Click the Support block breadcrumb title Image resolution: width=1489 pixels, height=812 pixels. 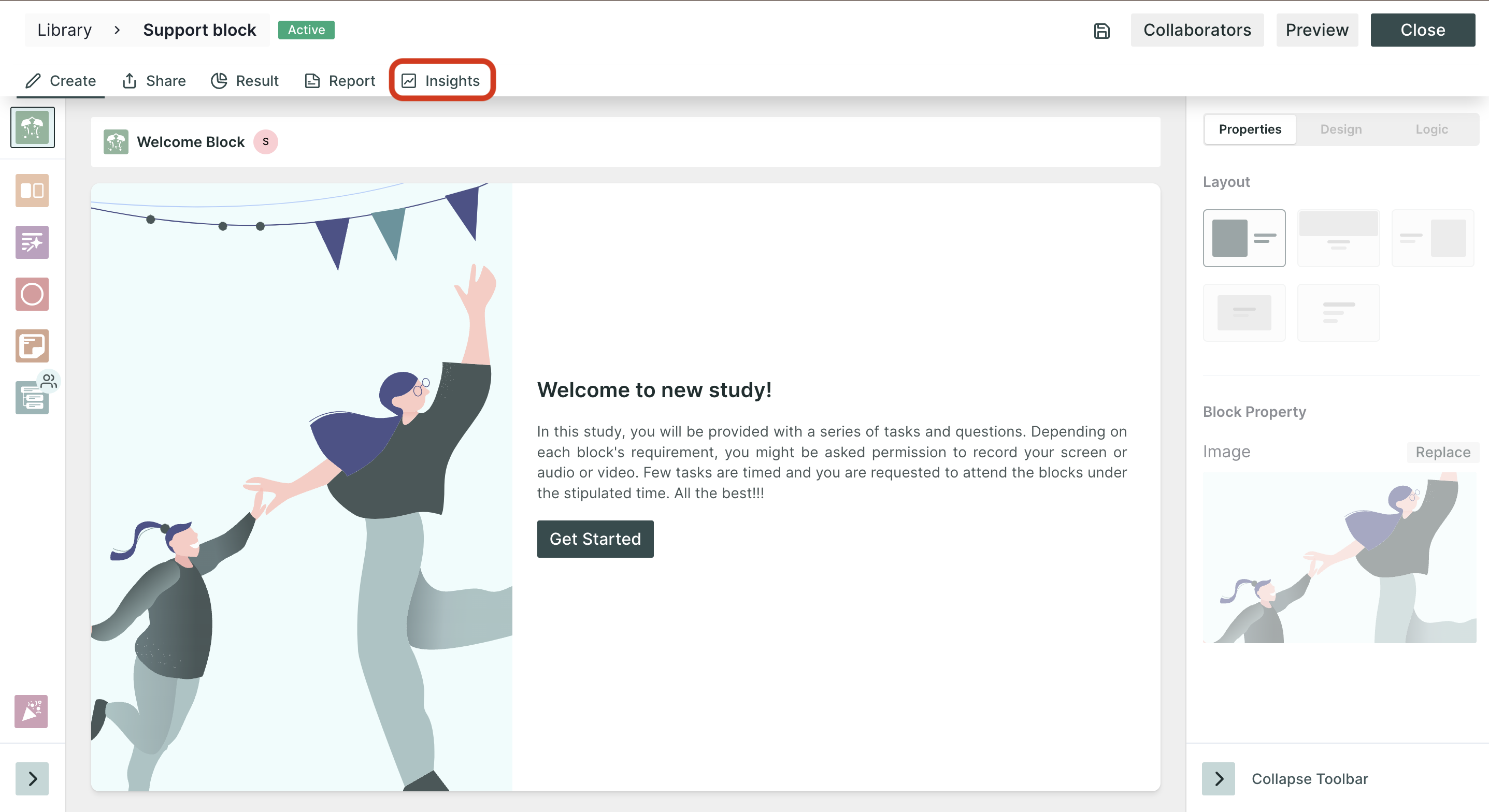click(199, 30)
